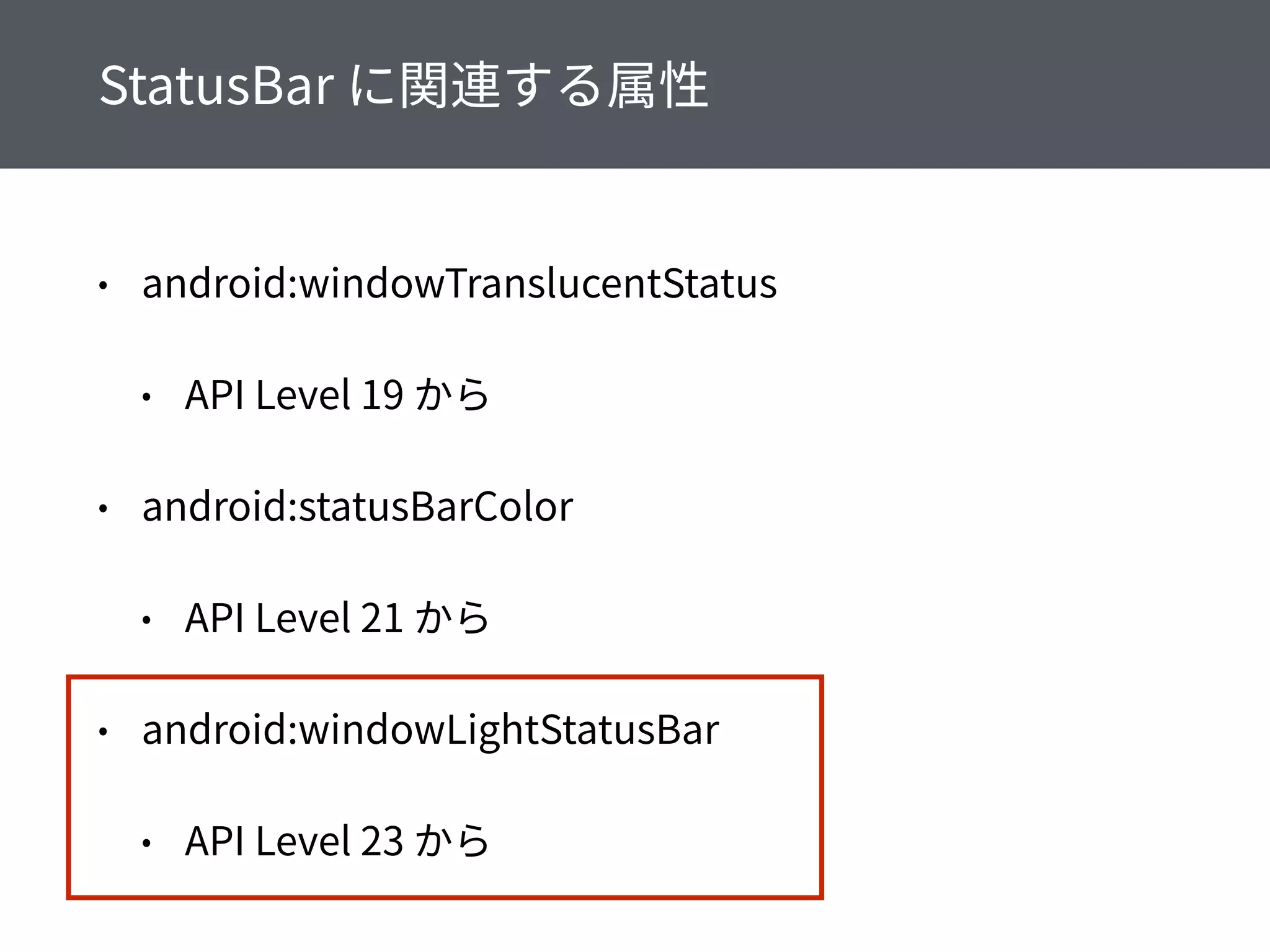Click bullet dot before android:statusBarColor
This screenshot has width=1270, height=952.
tap(103, 509)
